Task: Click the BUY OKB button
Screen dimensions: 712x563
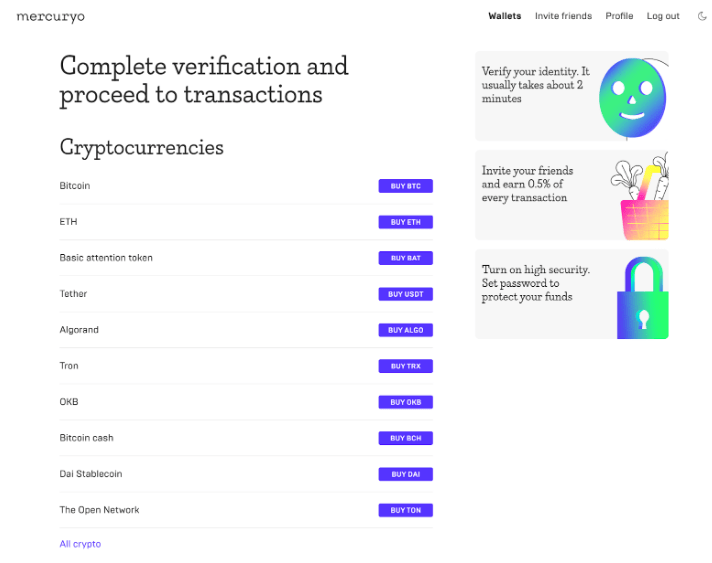Action: pos(405,402)
